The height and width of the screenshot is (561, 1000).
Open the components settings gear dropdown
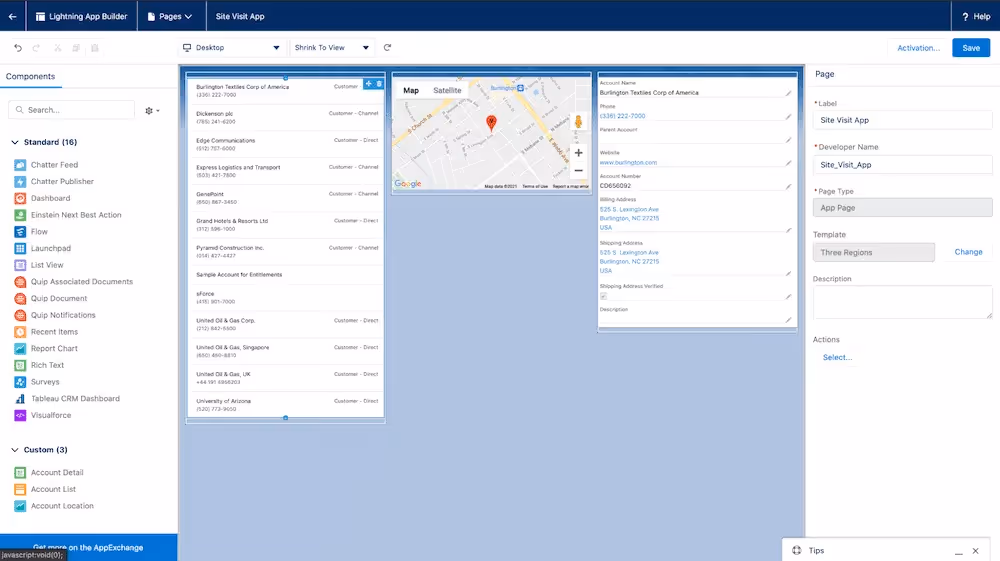pyautogui.click(x=152, y=110)
